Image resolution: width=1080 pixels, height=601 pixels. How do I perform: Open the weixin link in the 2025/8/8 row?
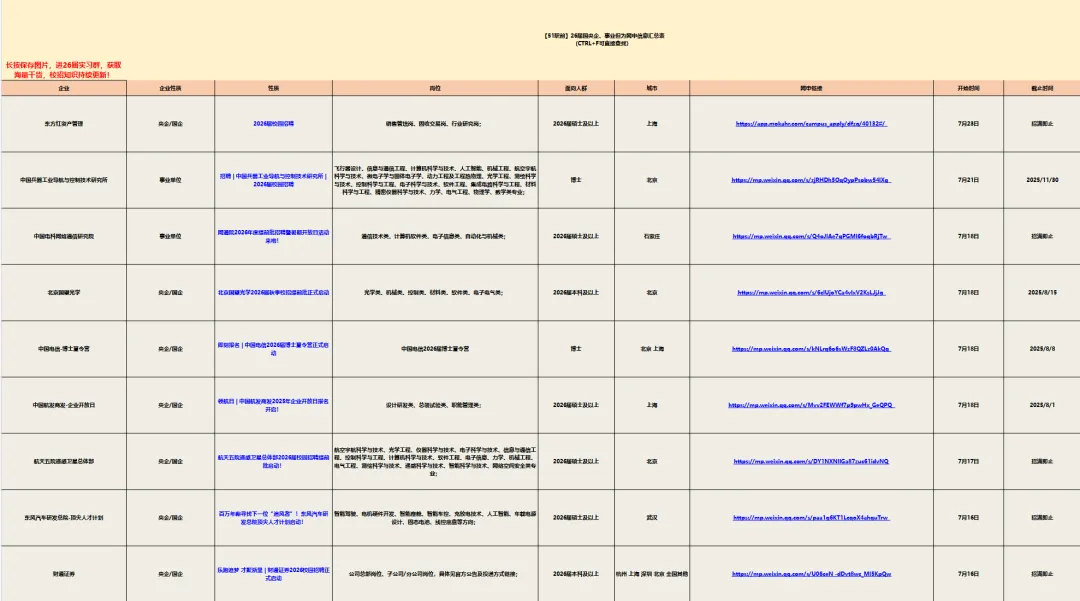tap(811, 349)
